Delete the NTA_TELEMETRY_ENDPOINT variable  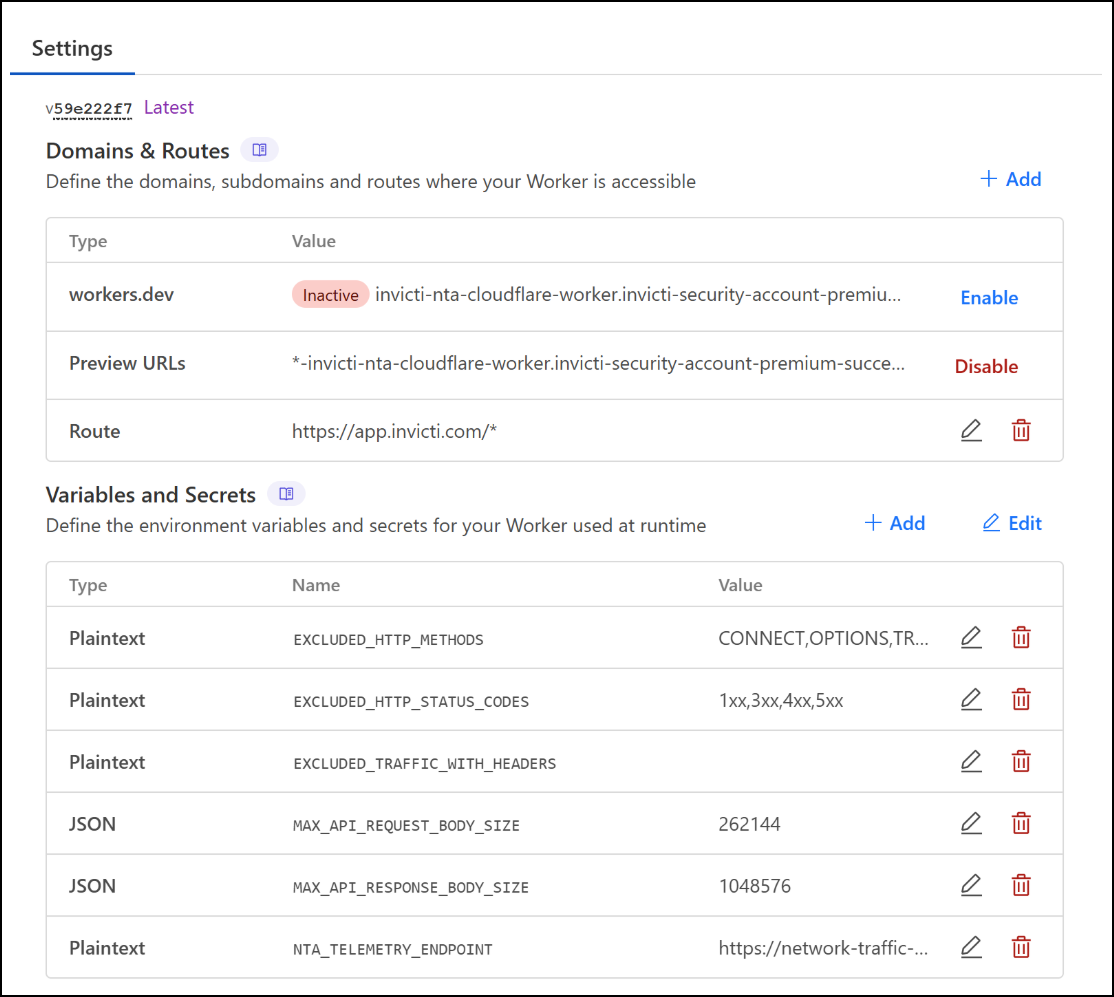1021,947
